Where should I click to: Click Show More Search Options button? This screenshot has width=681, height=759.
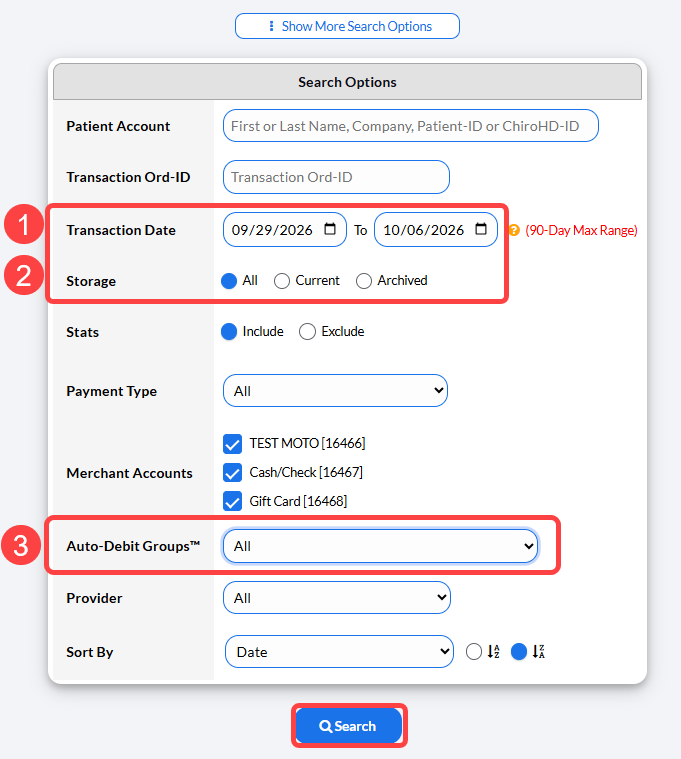348,26
